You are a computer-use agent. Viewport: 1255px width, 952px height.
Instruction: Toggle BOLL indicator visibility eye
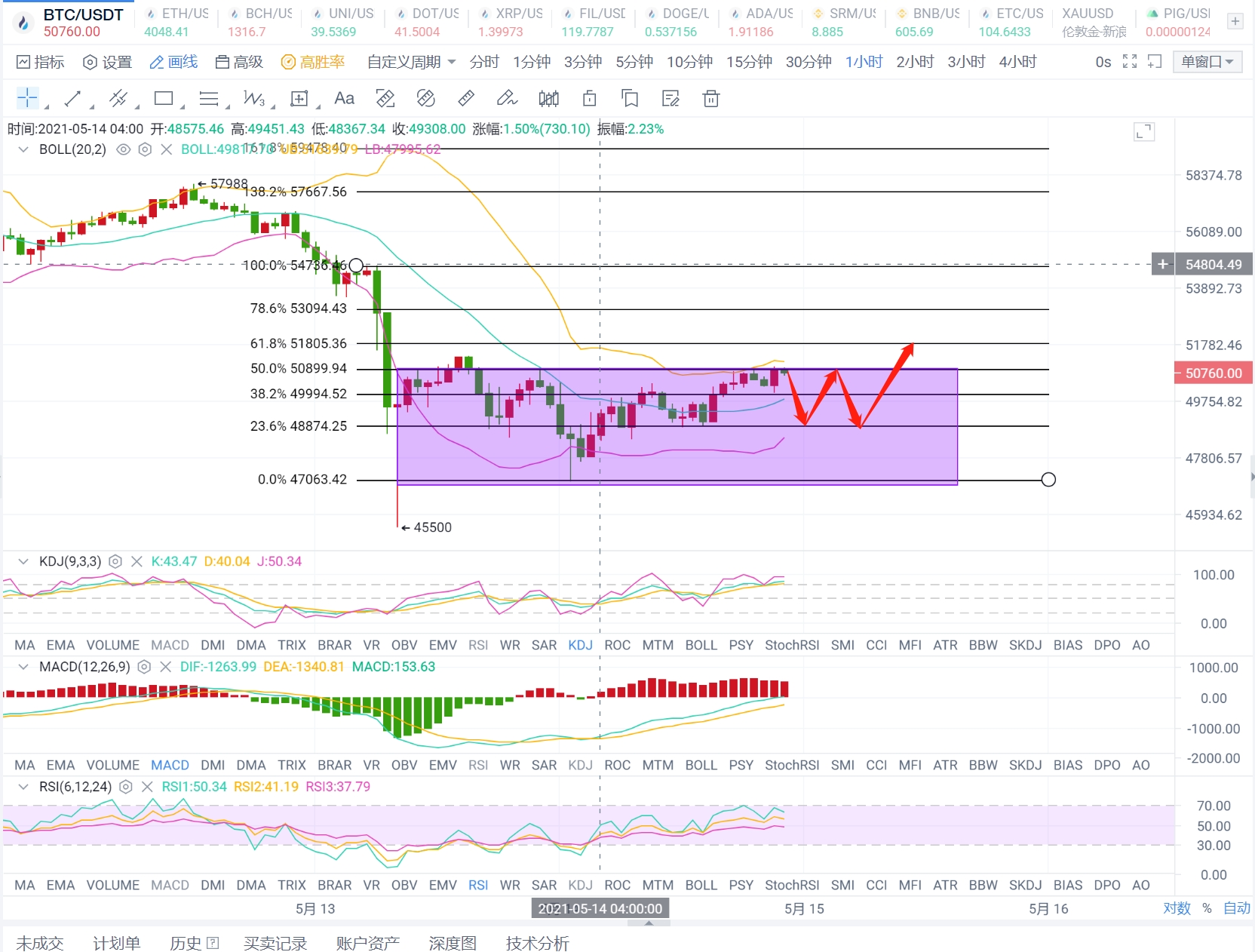123,149
